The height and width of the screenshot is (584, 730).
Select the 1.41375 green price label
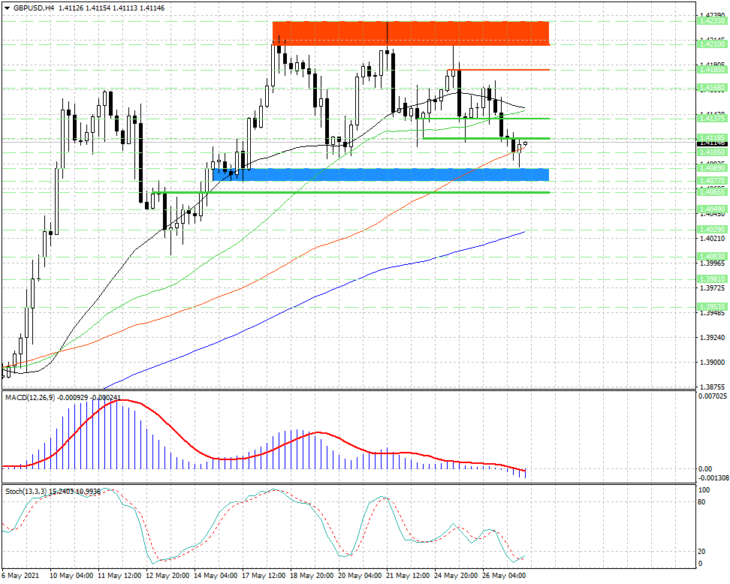point(712,118)
